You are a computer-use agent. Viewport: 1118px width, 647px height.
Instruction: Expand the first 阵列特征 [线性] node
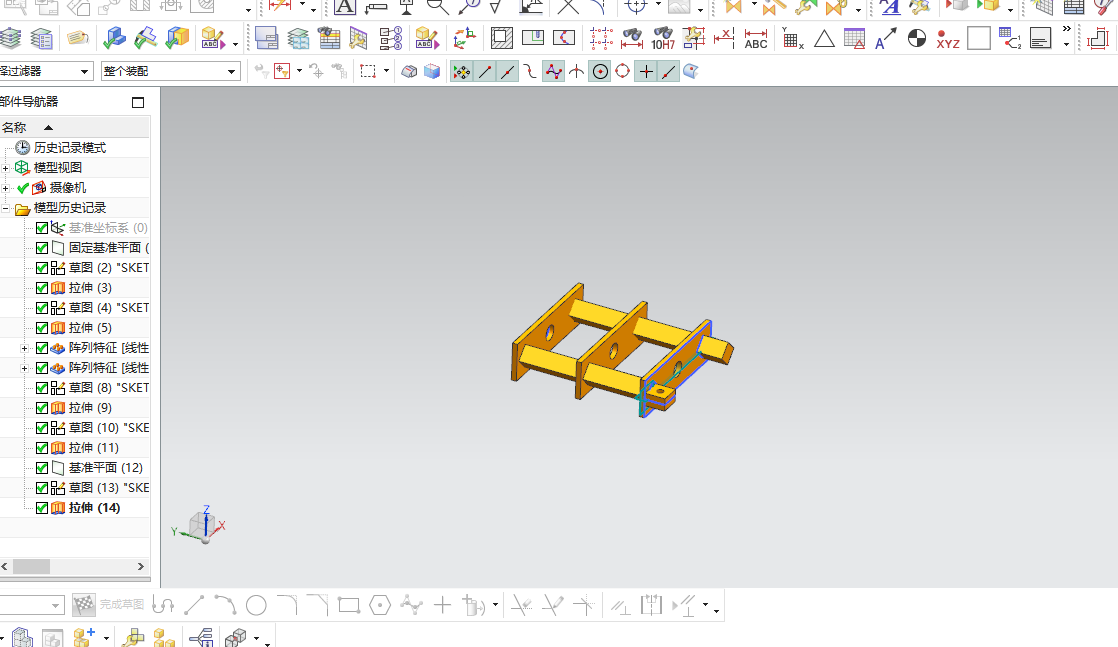24,348
